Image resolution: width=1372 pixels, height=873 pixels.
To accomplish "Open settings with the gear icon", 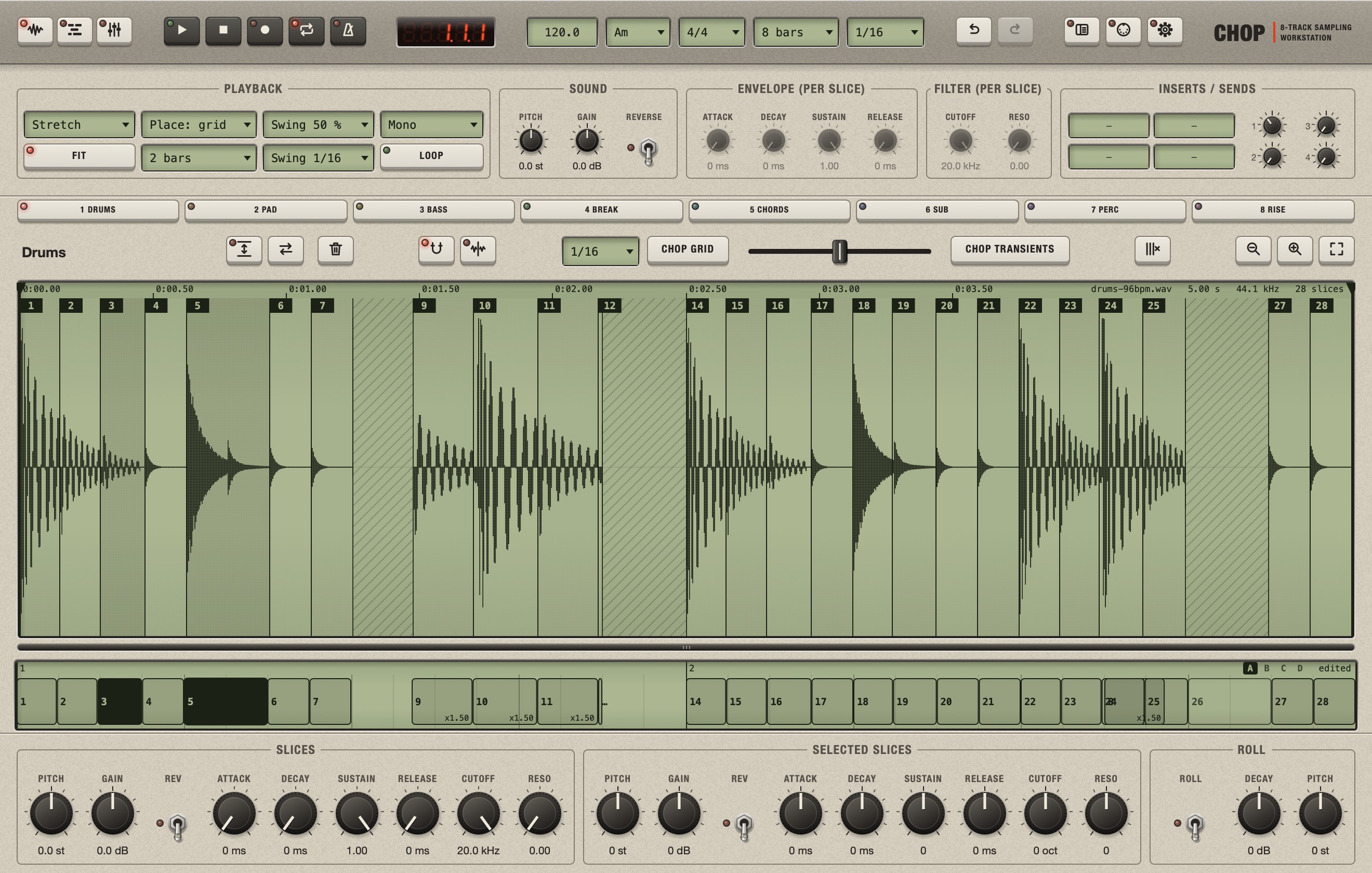I will click(x=1165, y=30).
